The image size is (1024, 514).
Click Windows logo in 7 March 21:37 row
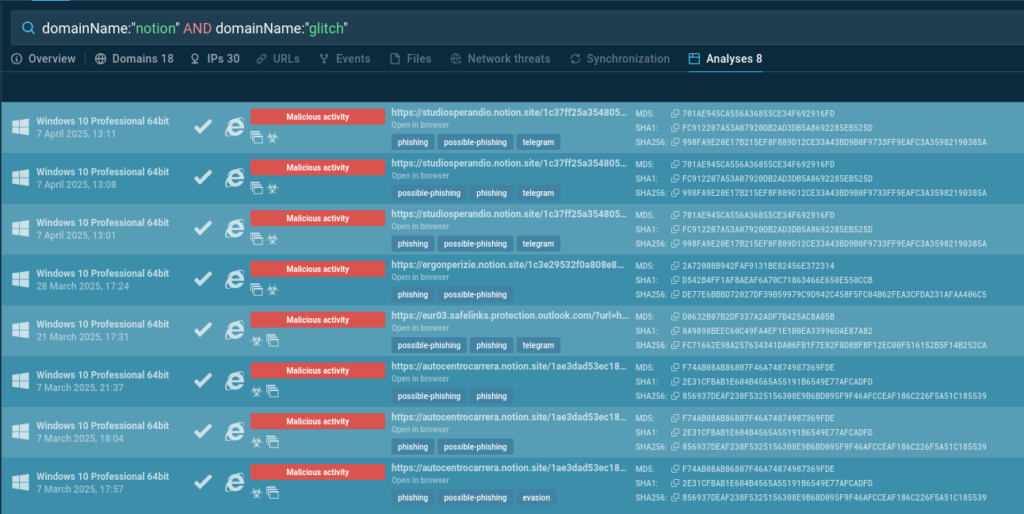(20, 380)
